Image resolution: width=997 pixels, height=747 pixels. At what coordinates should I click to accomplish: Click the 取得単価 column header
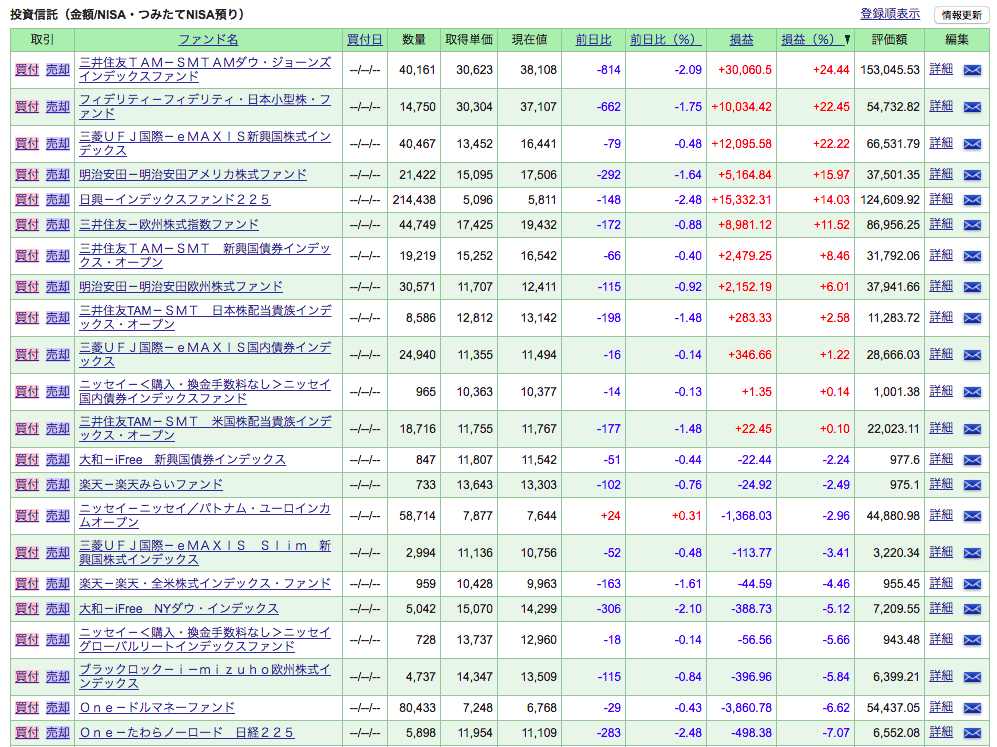pos(469,39)
